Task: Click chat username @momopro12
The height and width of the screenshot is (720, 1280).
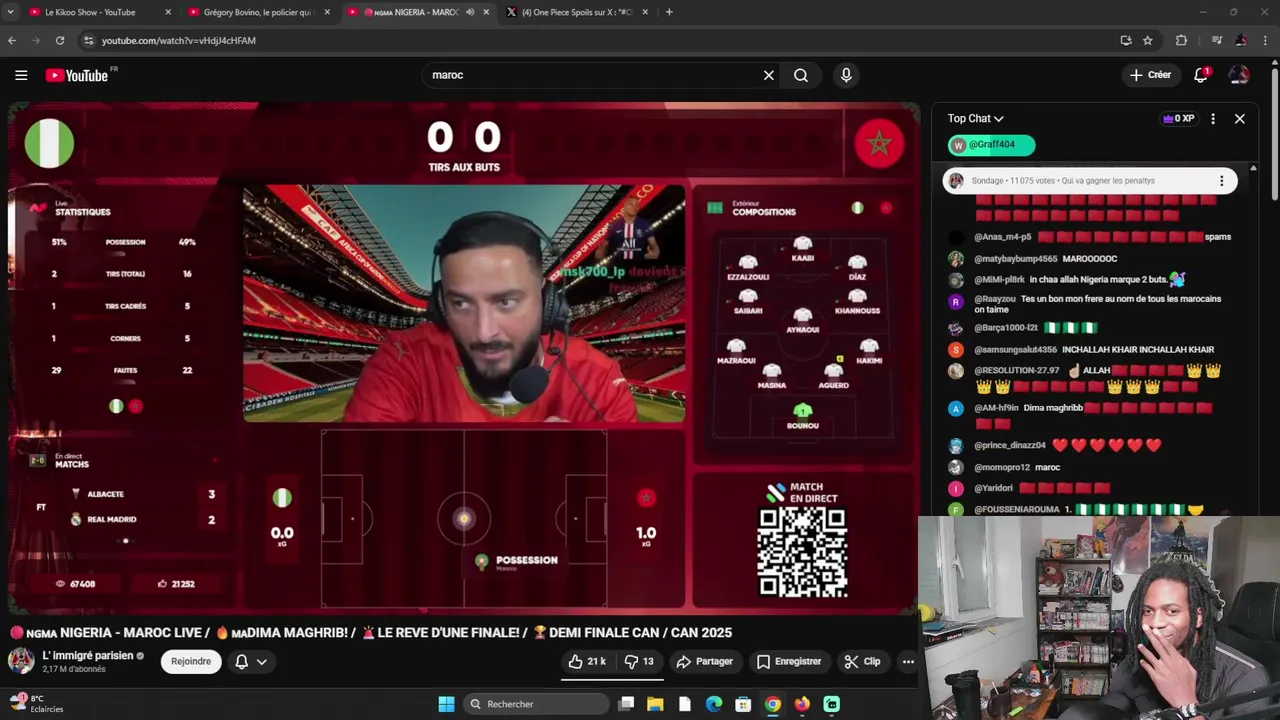Action: coord(1002,467)
